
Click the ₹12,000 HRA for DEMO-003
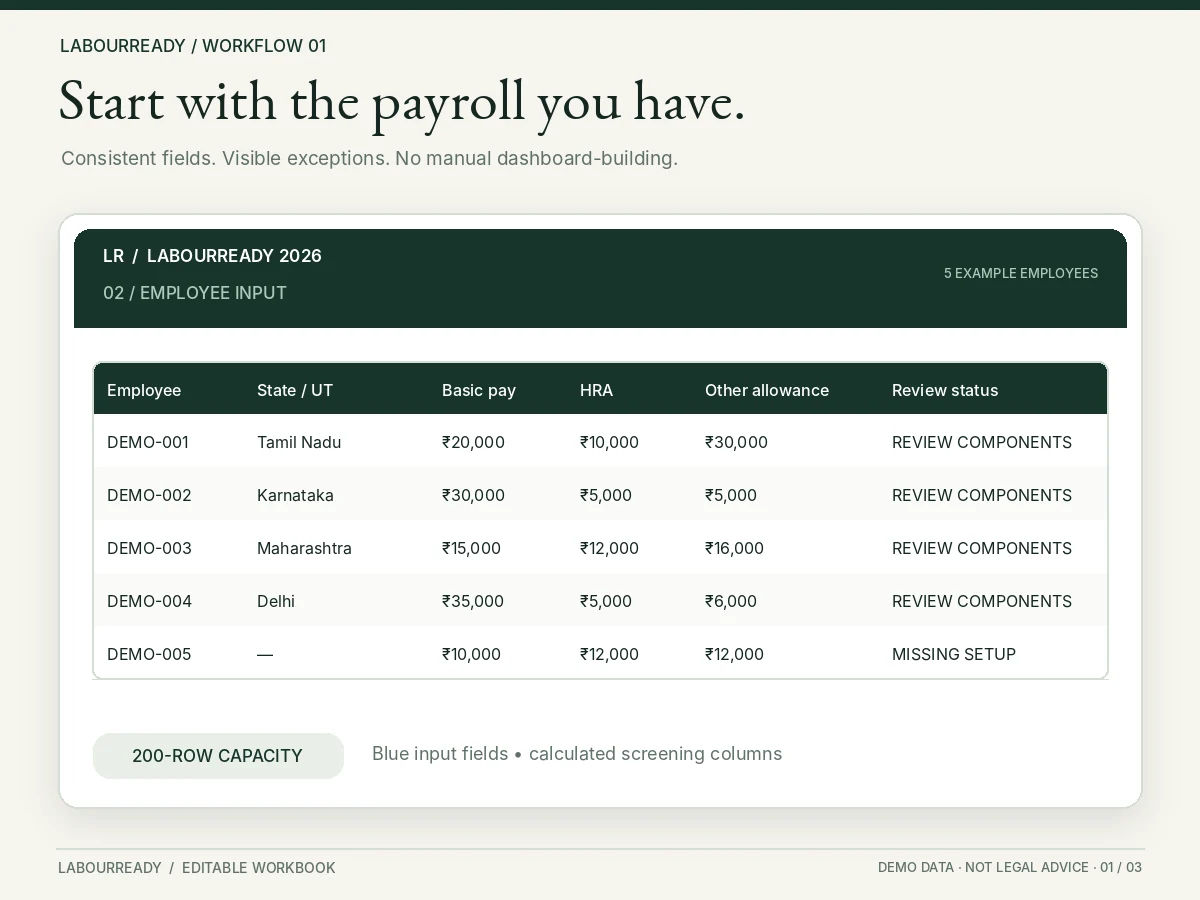pyautogui.click(x=609, y=548)
